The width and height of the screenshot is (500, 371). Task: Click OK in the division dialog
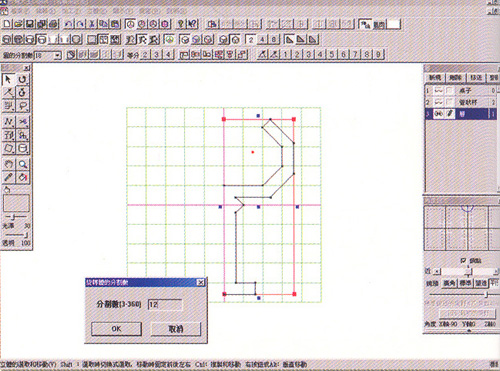click(116, 329)
